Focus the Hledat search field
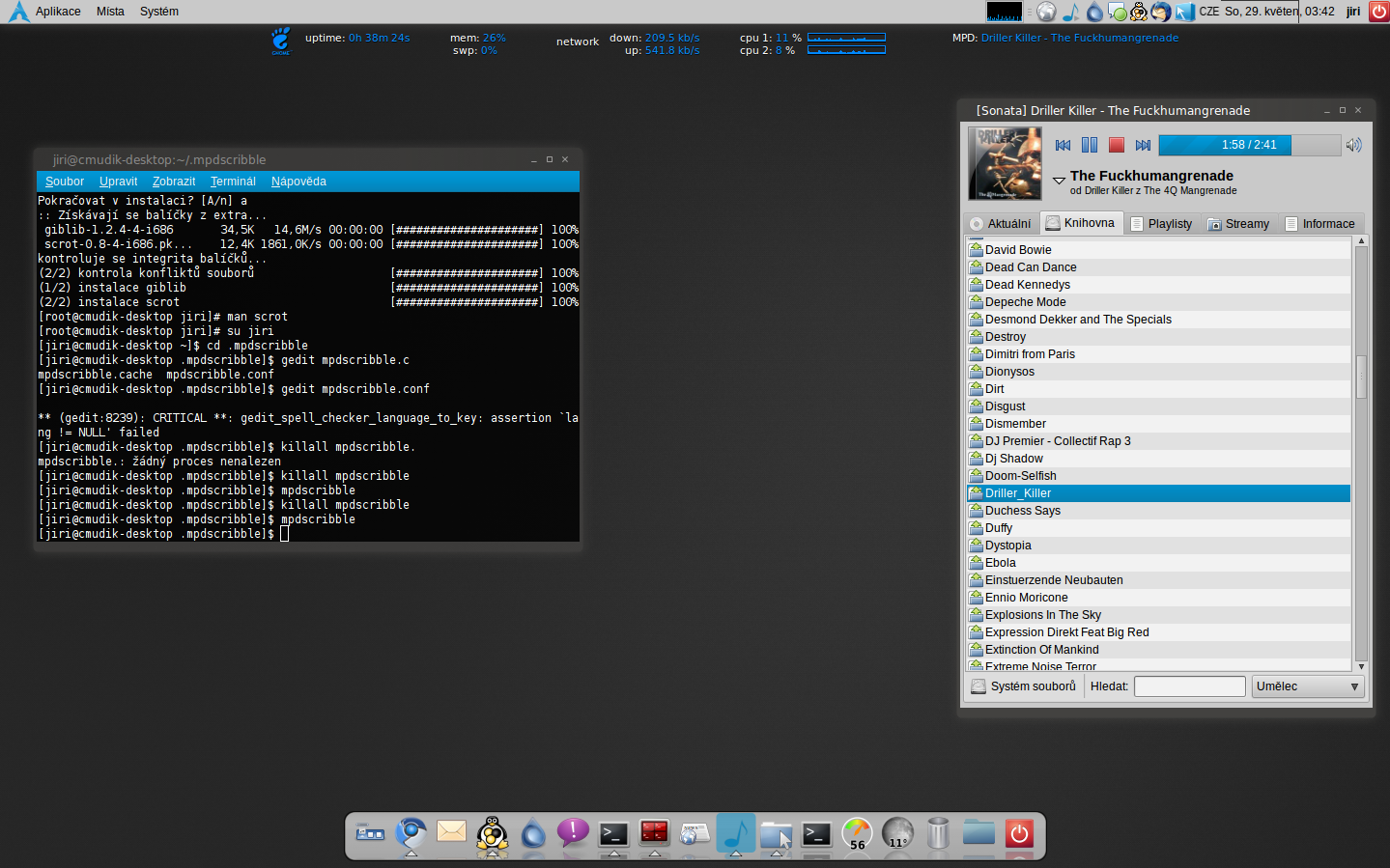The height and width of the screenshot is (868, 1390). [1189, 686]
